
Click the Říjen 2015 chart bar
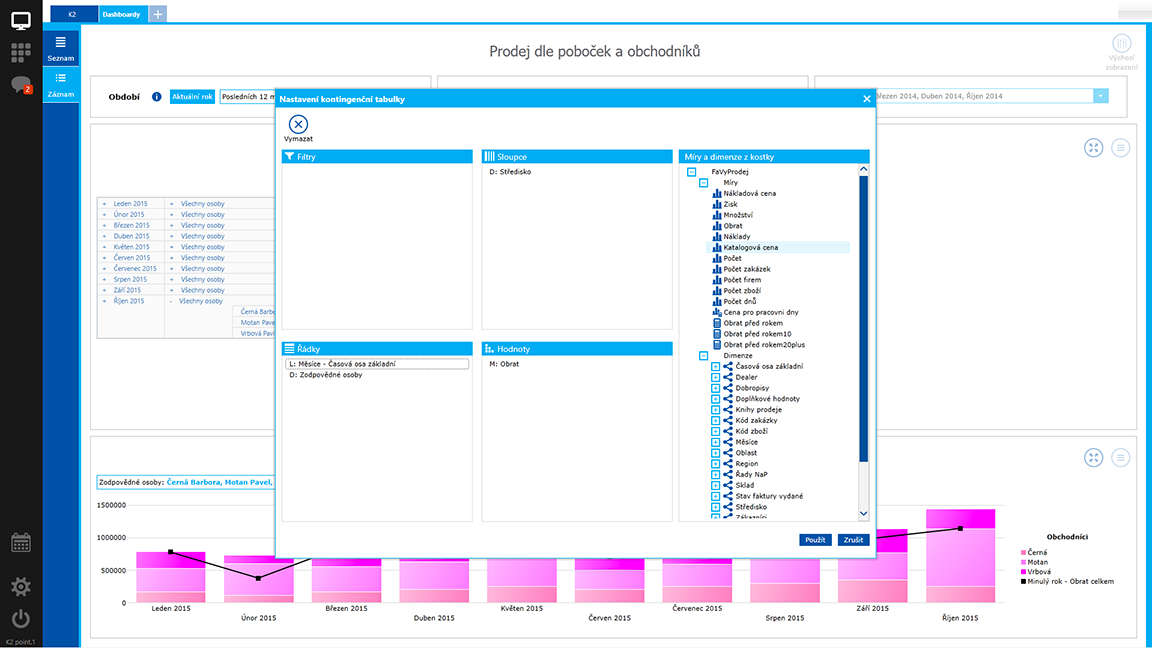click(960, 555)
